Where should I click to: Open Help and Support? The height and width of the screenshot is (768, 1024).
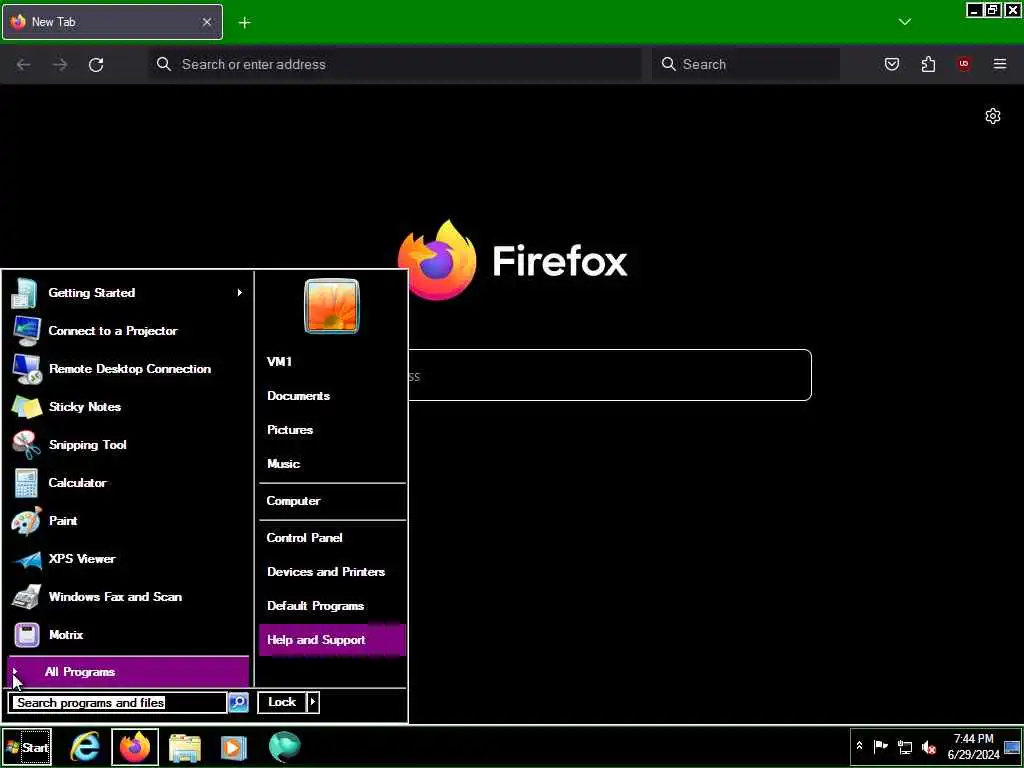[332, 640]
